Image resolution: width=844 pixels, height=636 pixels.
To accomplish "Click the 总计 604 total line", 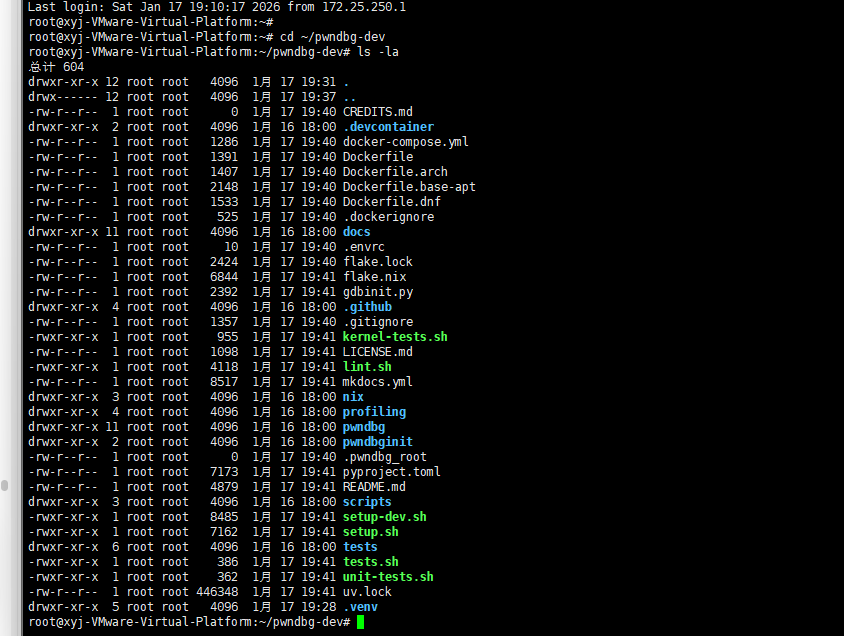I will (57, 67).
